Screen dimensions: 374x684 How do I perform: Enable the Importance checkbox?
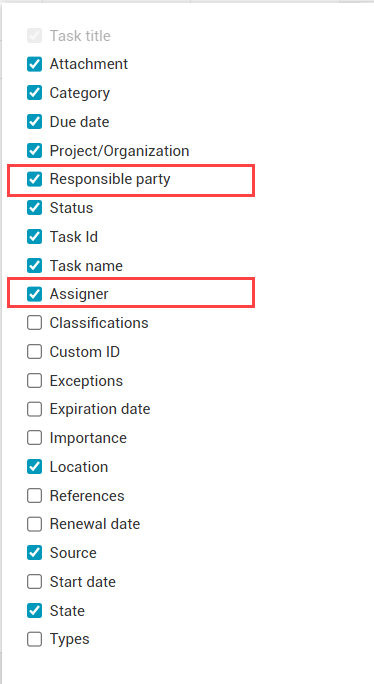(x=34, y=438)
